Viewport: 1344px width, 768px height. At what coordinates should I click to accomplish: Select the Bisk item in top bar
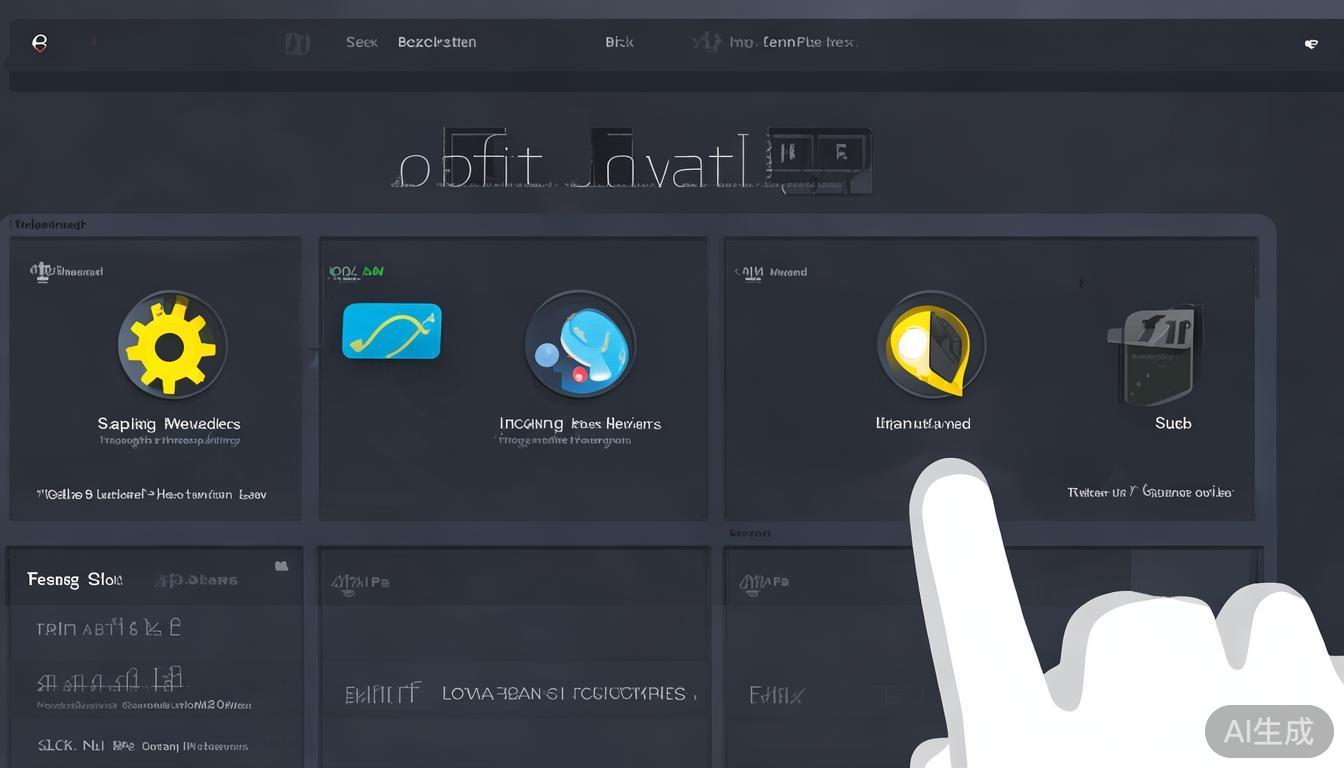coord(619,42)
